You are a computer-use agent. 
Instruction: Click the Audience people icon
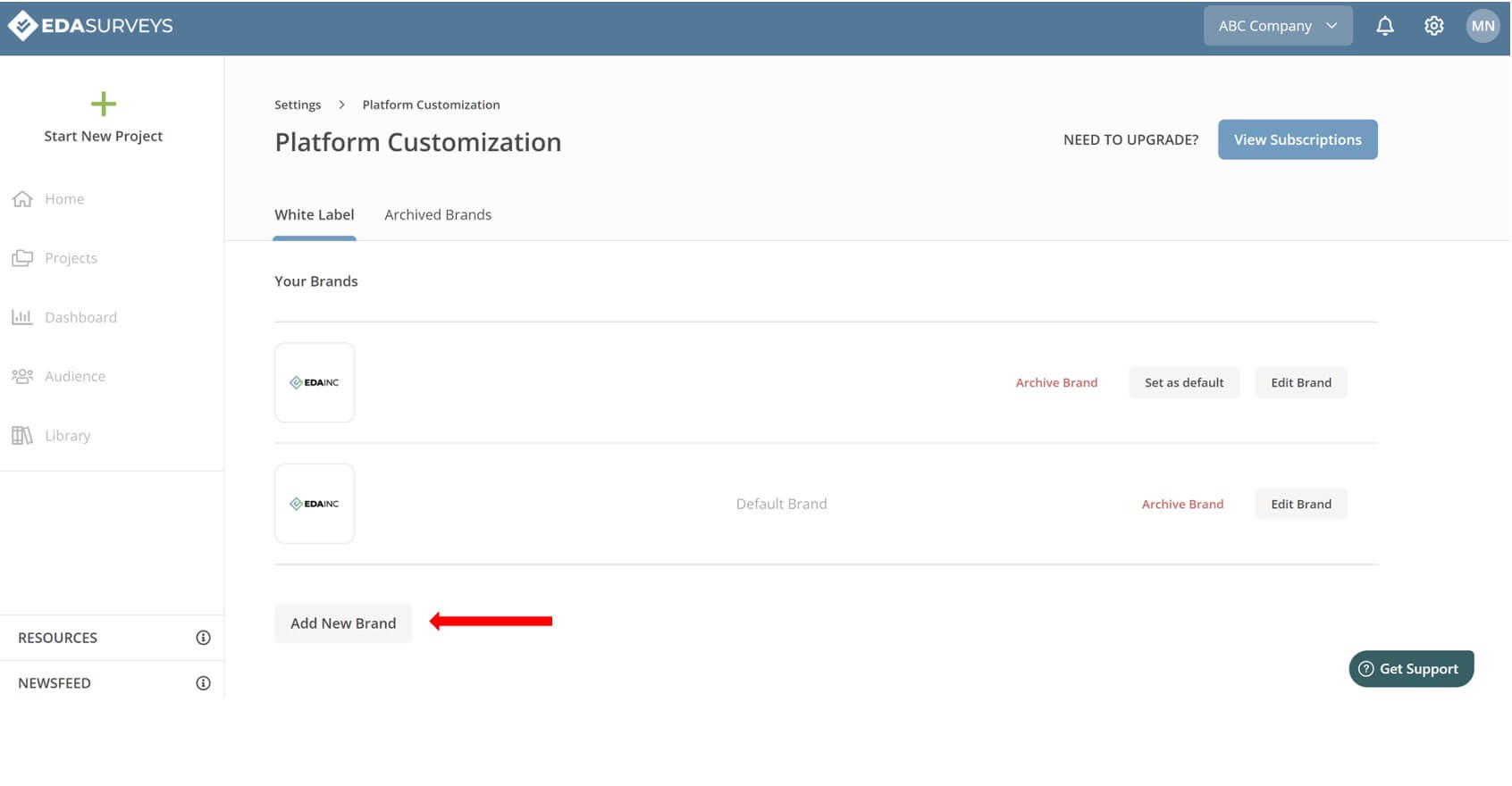pos(22,376)
